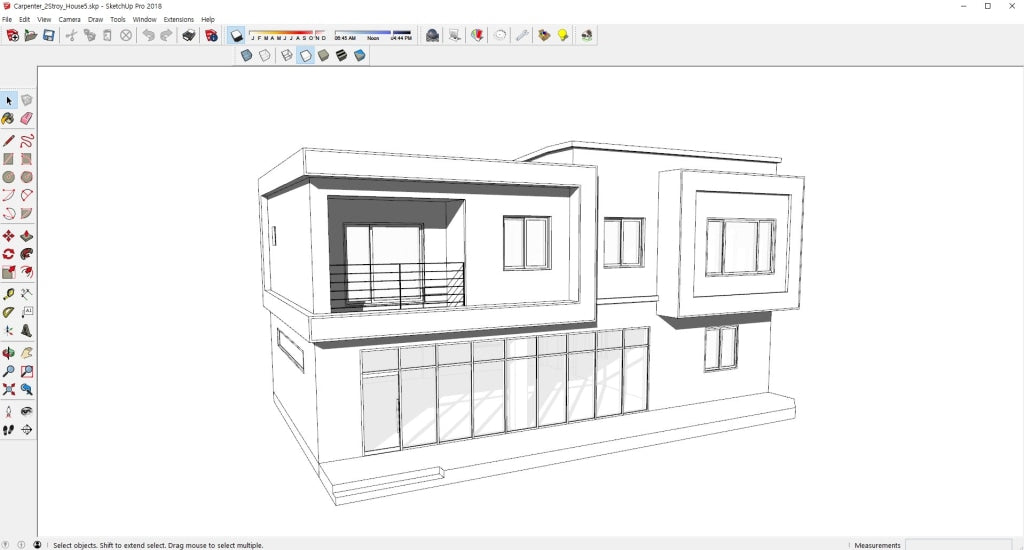This screenshot has width=1024, height=550.
Task: Choose the Freehand drawing tool
Action: pyautogui.click(x=27, y=141)
